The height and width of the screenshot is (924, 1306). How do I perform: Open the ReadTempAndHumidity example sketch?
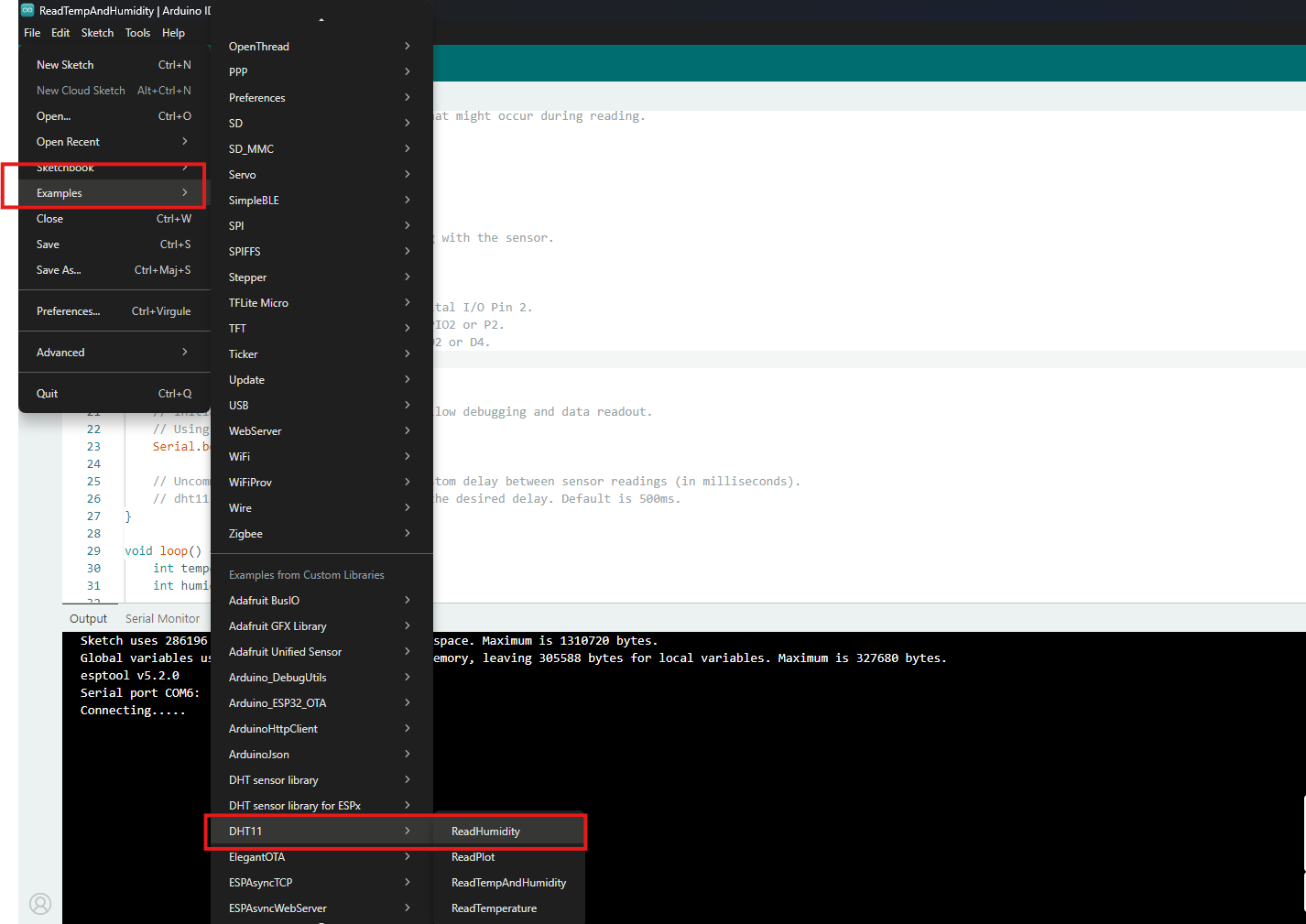tap(509, 883)
